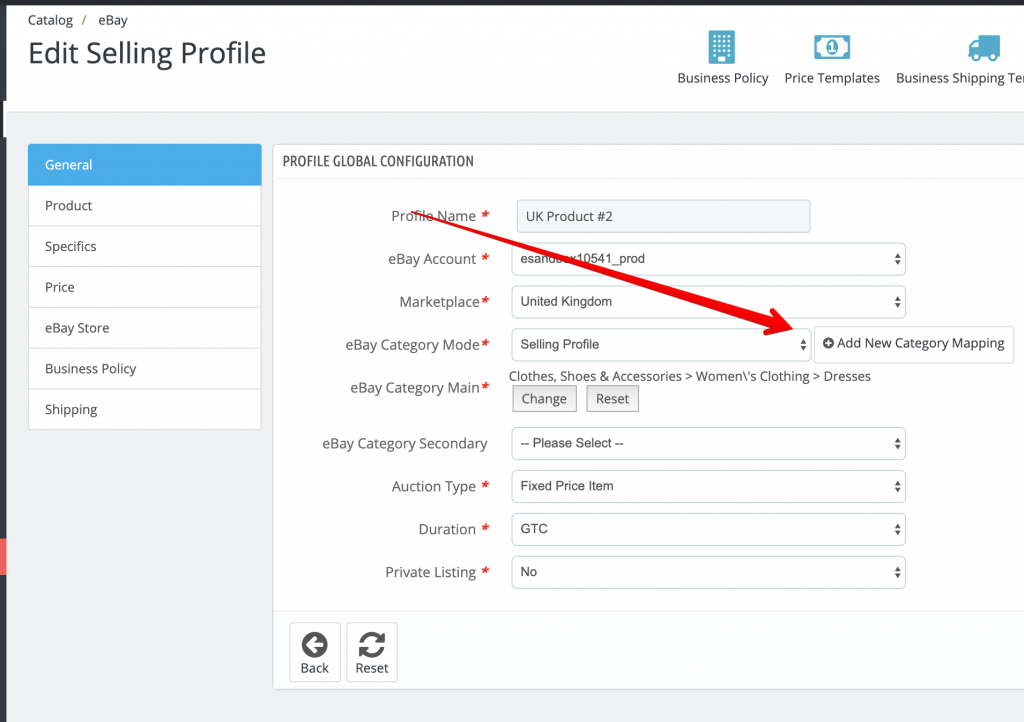Select the General sidebar tab
Screen dimensions: 1024x722
pos(144,165)
